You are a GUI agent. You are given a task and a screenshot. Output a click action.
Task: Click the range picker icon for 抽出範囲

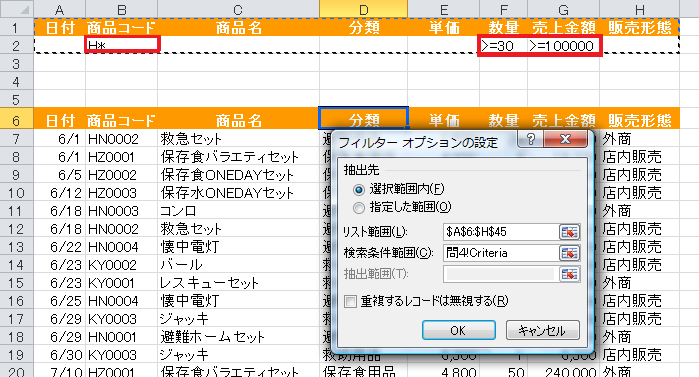(569, 274)
